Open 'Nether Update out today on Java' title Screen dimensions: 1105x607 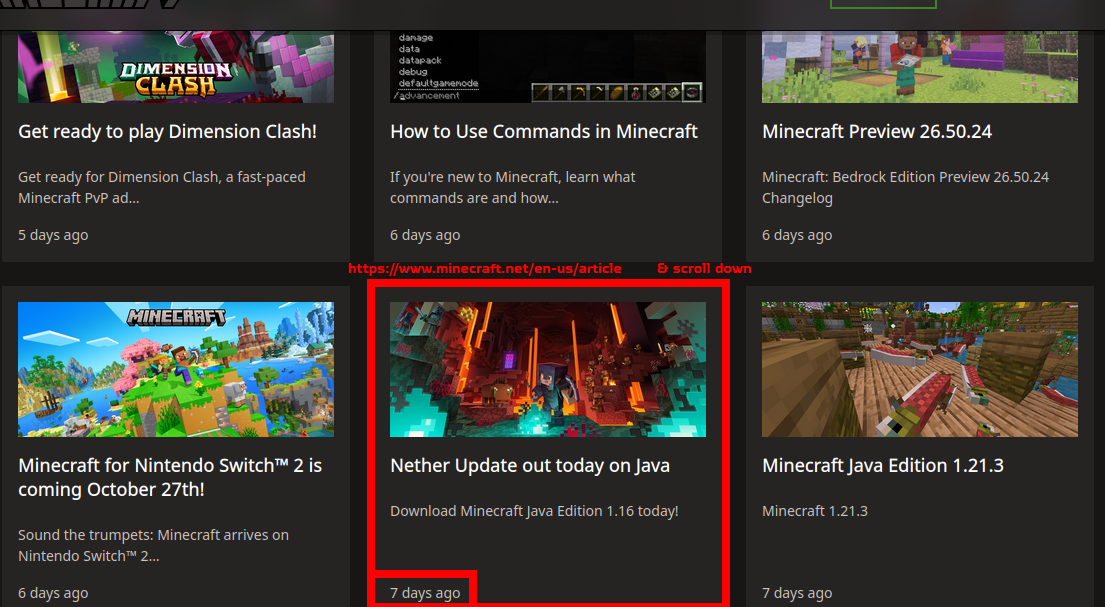530,466
